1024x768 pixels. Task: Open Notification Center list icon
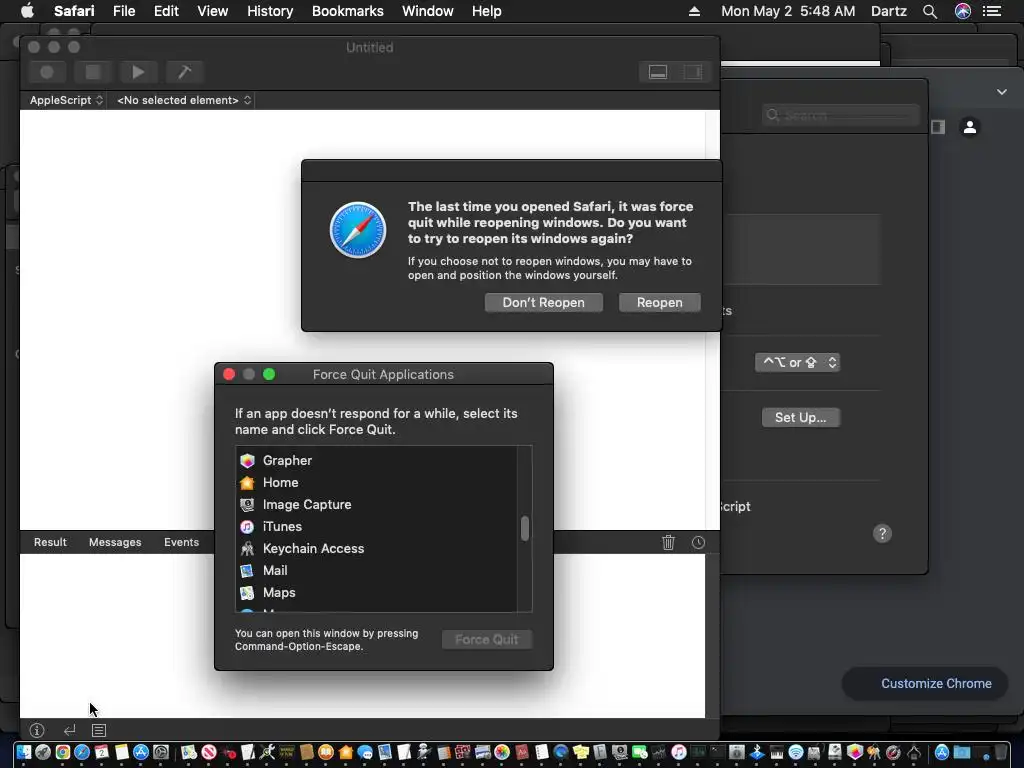[x=992, y=11]
